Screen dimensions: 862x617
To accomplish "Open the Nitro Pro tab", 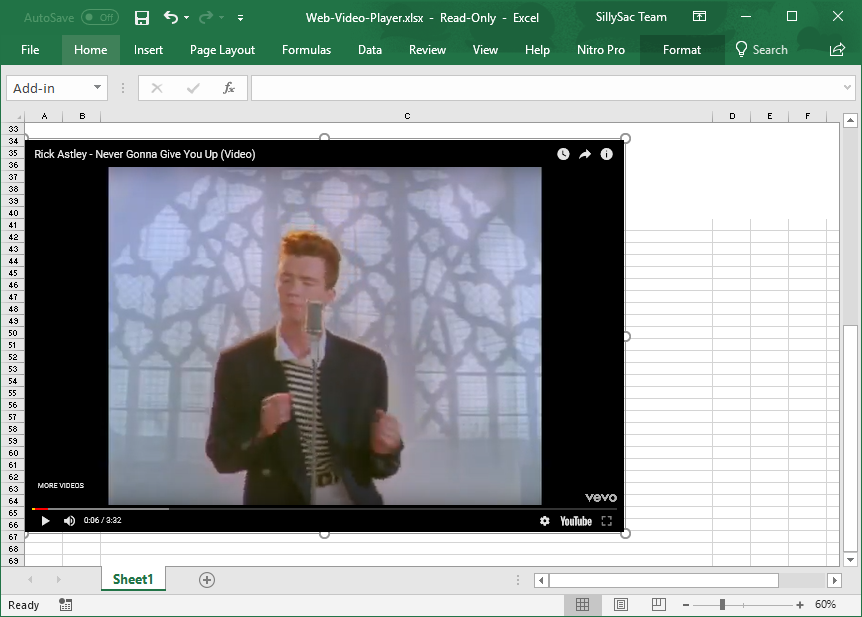I will (601, 50).
